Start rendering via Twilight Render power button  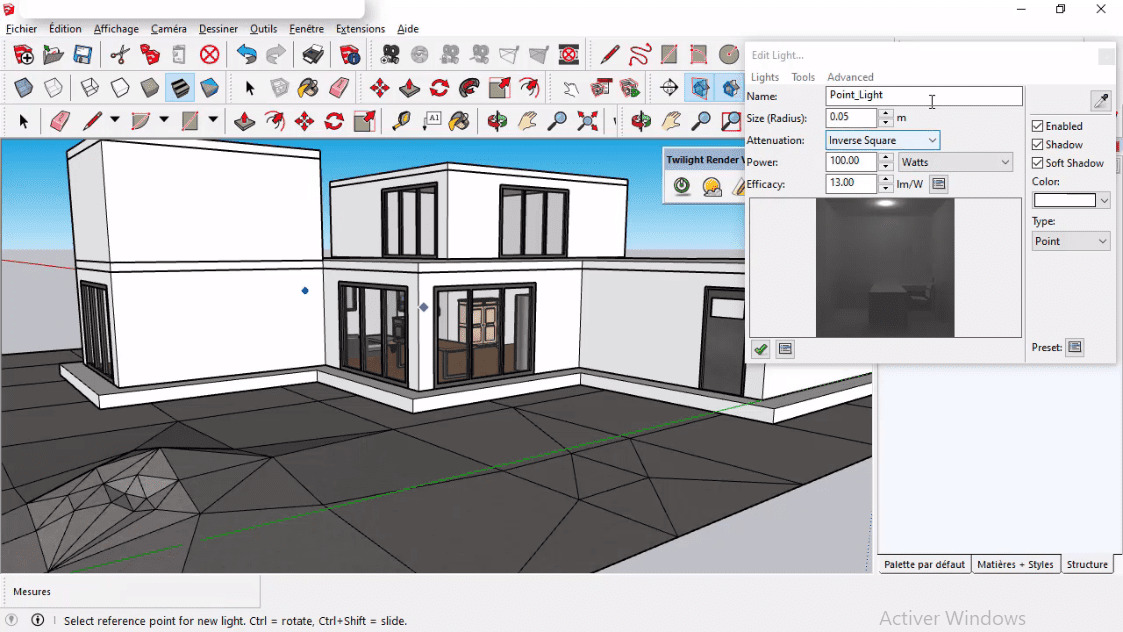pyautogui.click(x=681, y=185)
